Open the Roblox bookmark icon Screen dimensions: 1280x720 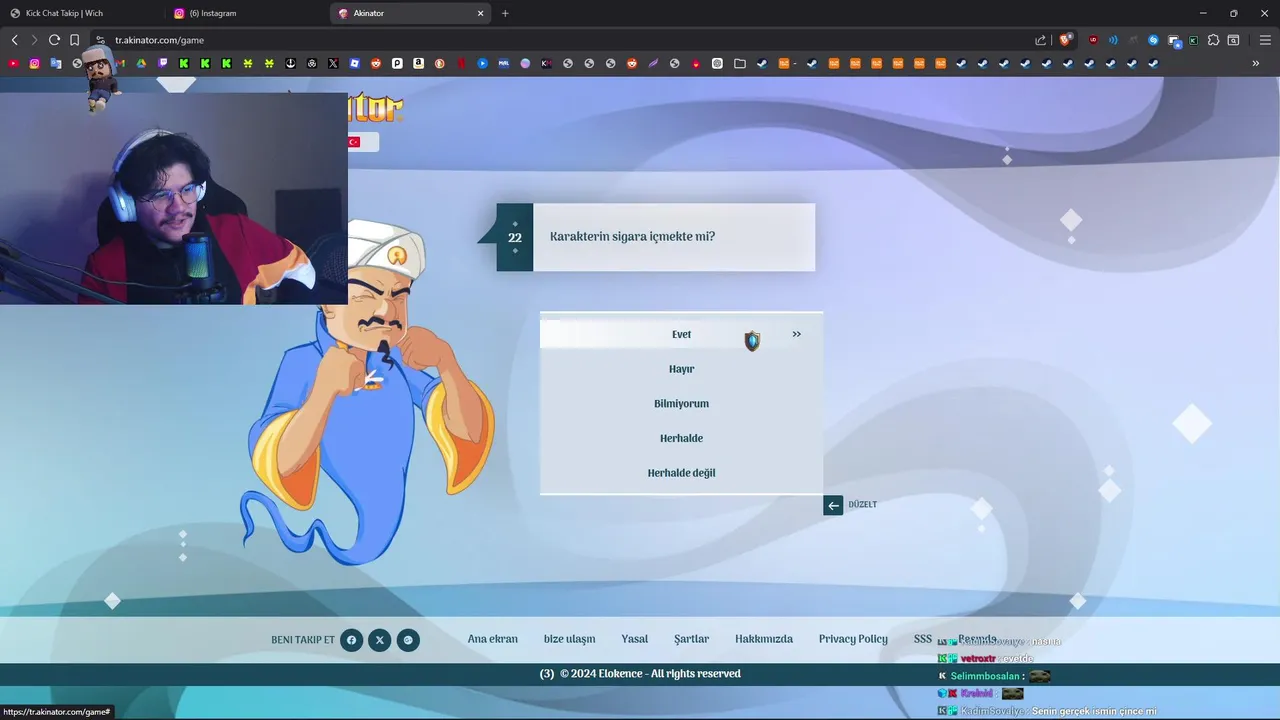tap(355, 63)
